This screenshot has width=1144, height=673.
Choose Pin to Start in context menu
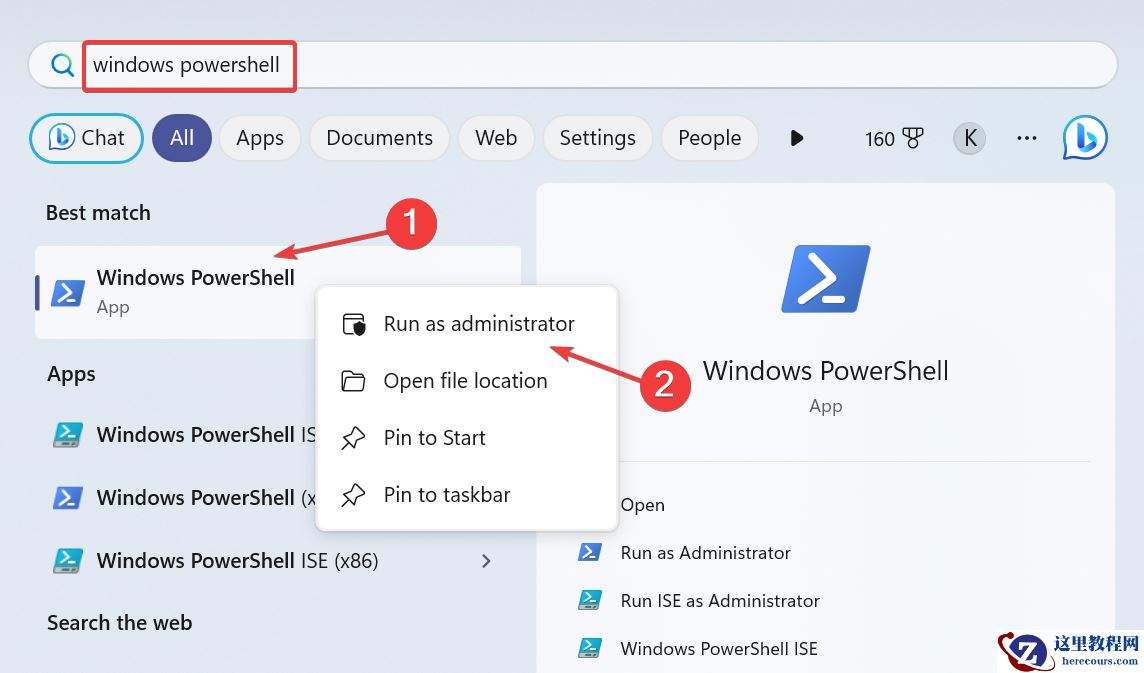click(x=467, y=437)
